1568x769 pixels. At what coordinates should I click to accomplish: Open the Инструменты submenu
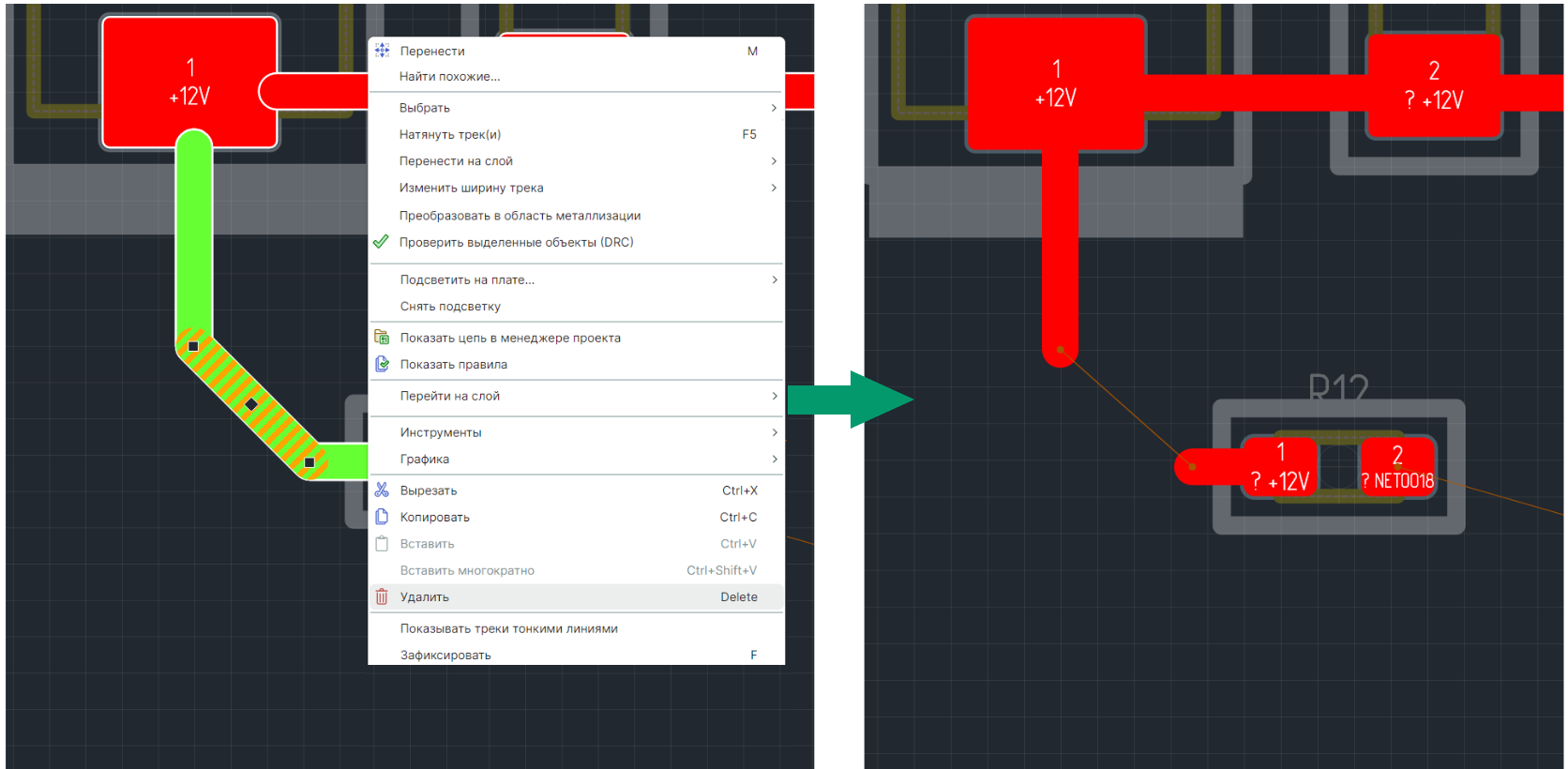[773, 432]
